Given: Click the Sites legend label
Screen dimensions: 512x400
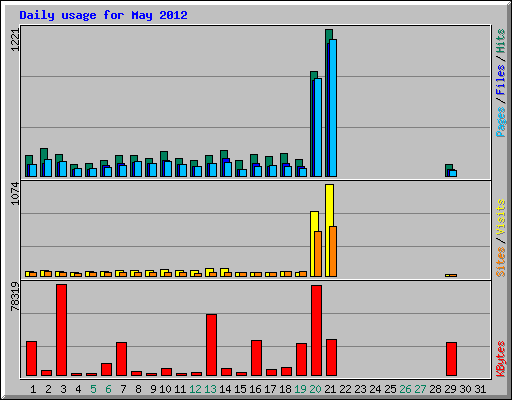Looking at the screenshot, I should [501, 262].
